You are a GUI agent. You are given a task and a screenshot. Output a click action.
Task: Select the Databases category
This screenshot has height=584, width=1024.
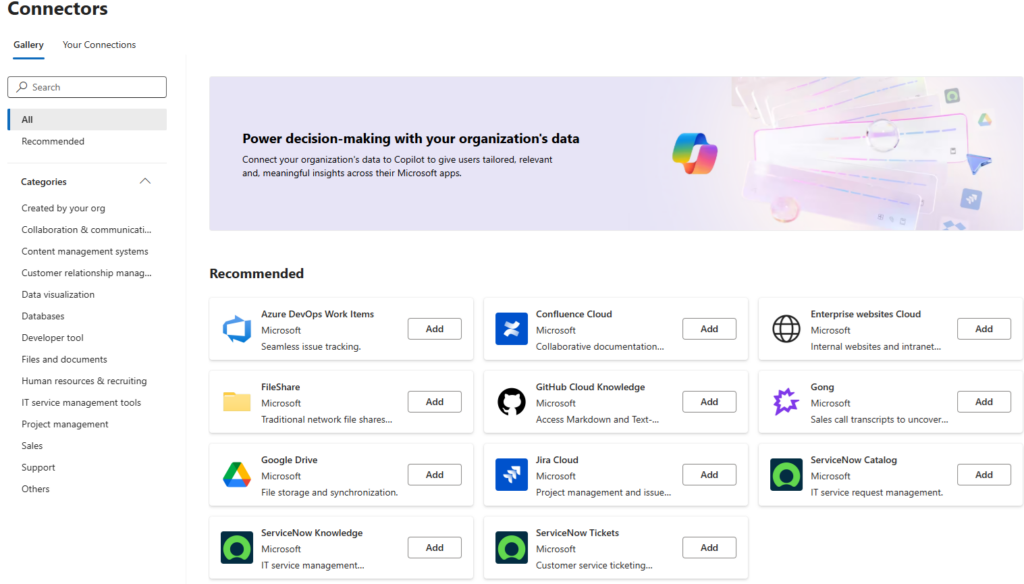click(x=43, y=316)
